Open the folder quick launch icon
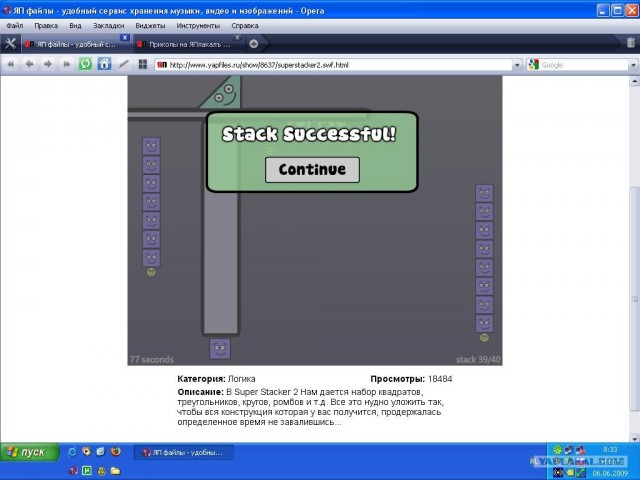The width and height of the screenshot is (640, 480). point(116,471)
